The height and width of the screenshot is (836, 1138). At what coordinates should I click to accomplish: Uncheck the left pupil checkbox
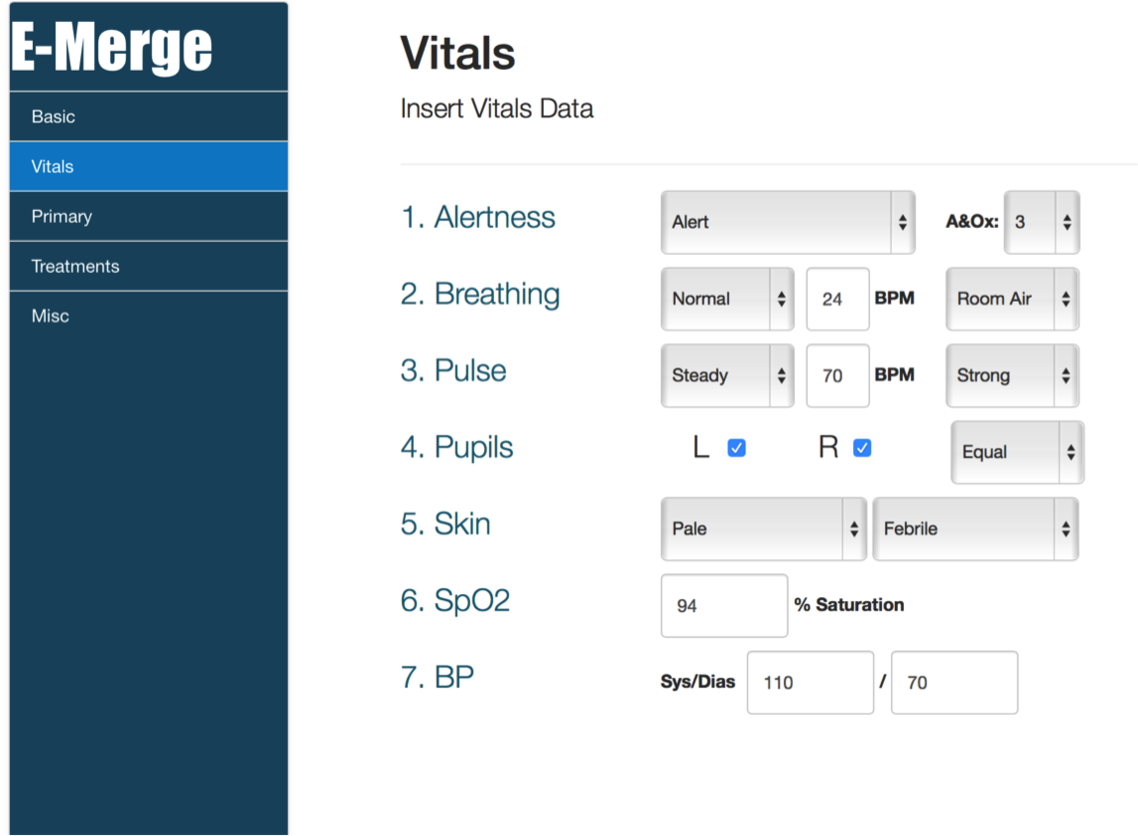737,448
